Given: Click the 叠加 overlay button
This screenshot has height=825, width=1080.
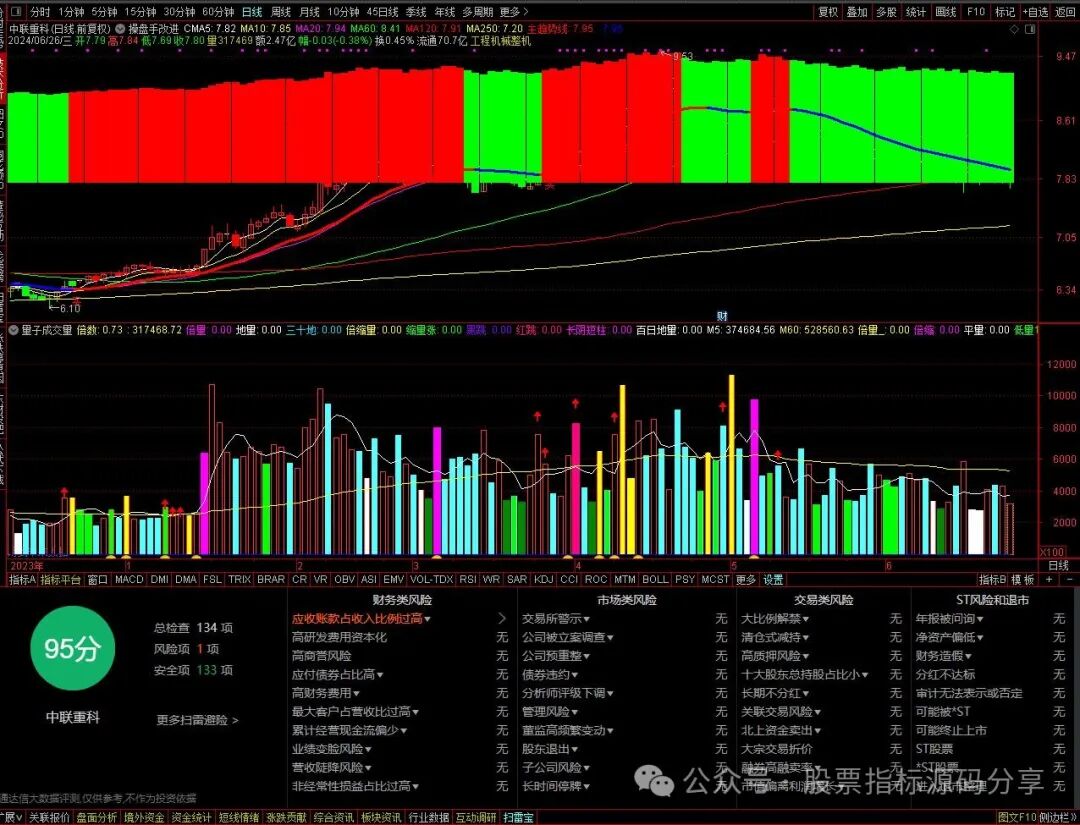Looking at the screenshot, I should point(858,12).
